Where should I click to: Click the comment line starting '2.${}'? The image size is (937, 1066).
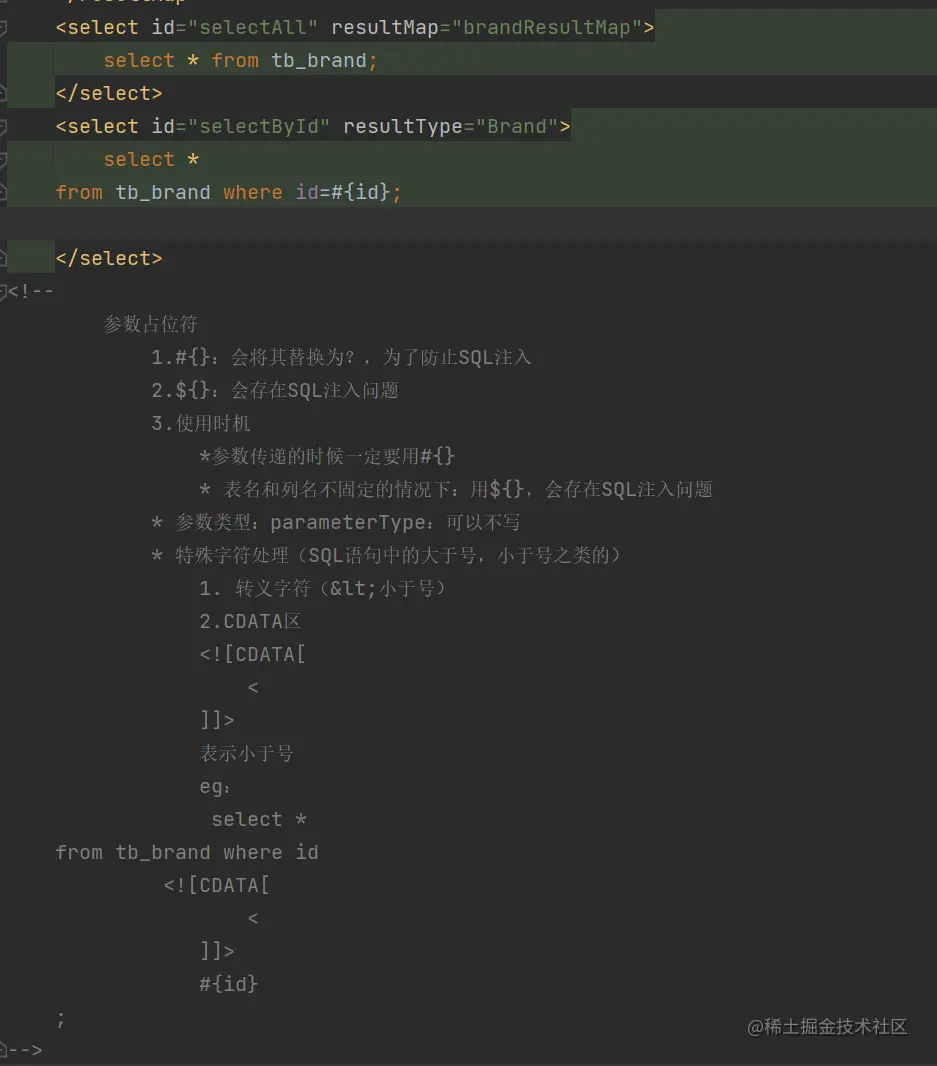[275, 390]
